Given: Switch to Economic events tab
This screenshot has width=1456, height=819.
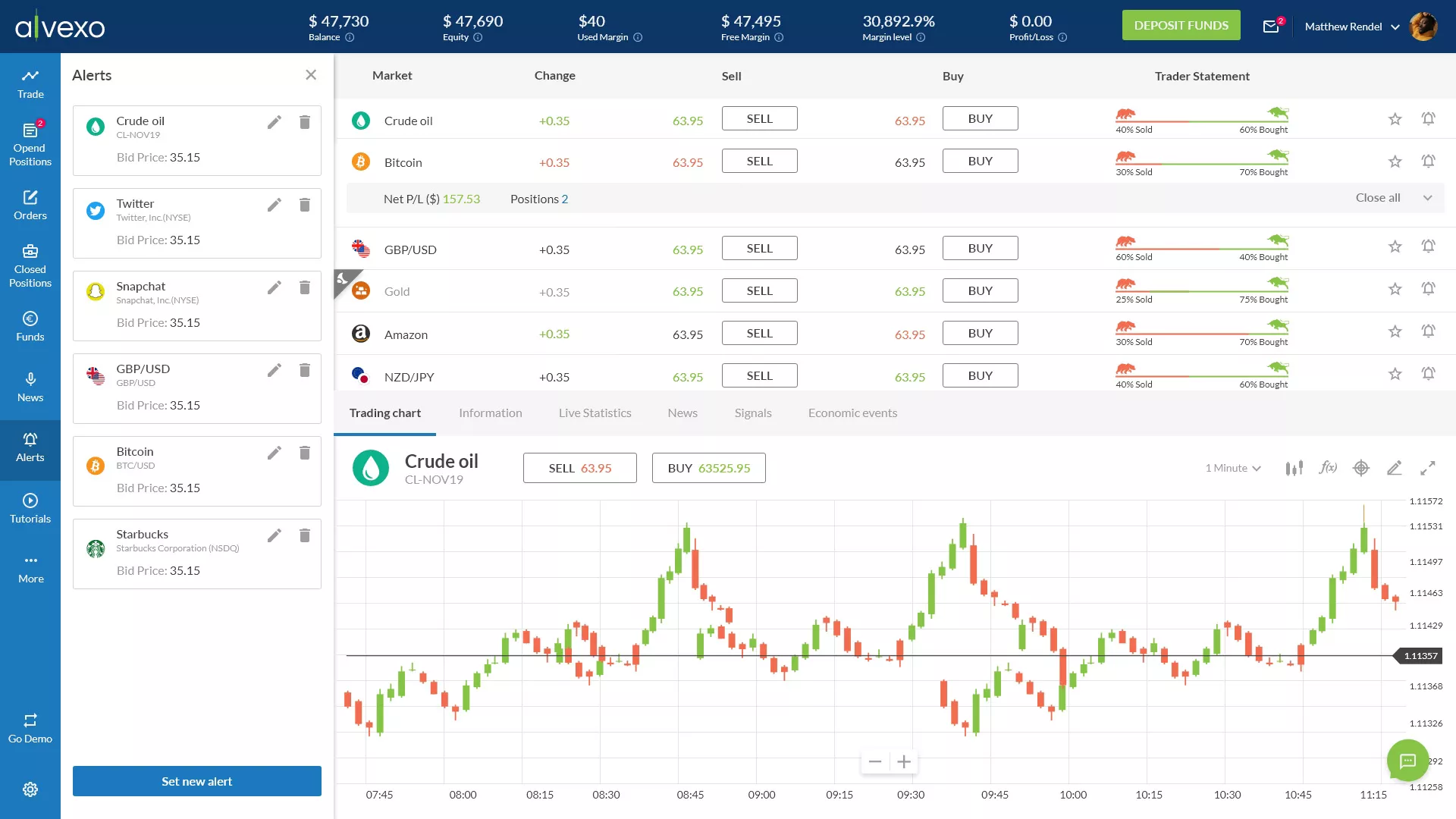Looking at the screenshot, I should (852, 413).
